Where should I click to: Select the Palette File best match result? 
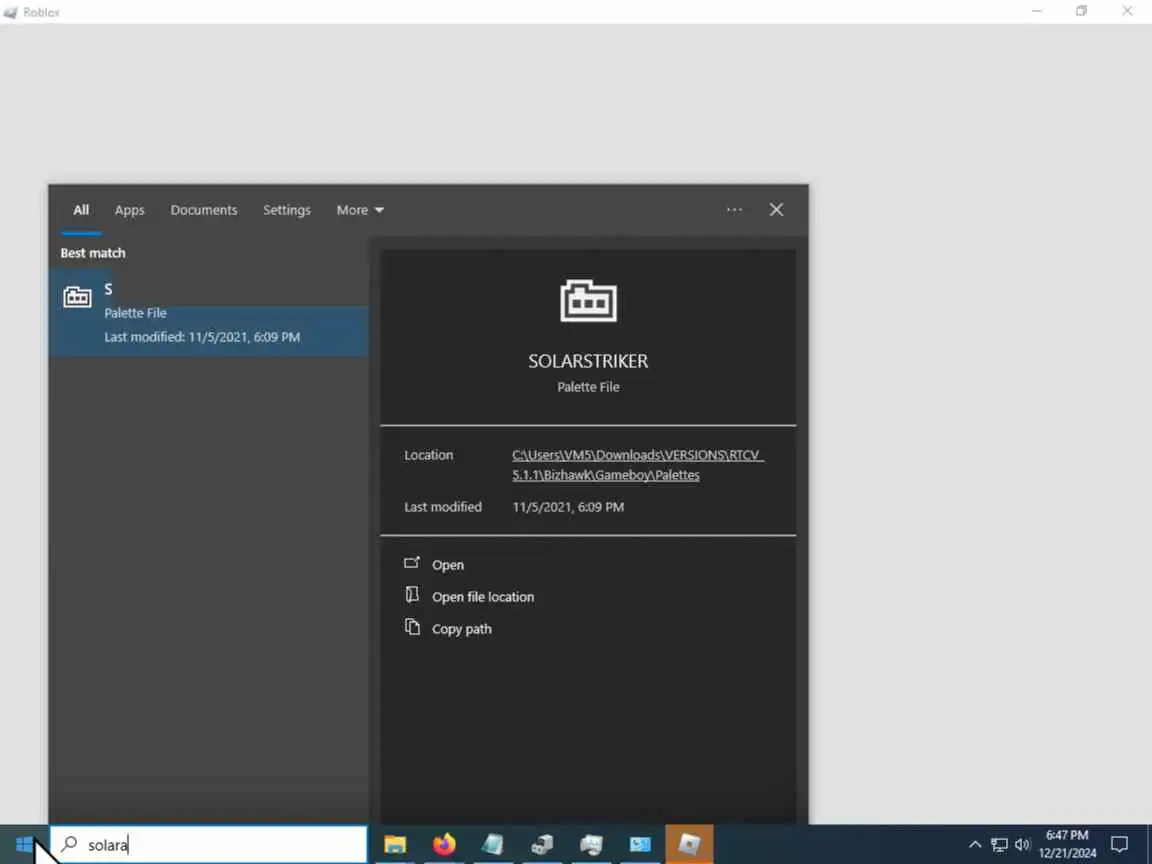pyautogui.click(x=209, y=313)
